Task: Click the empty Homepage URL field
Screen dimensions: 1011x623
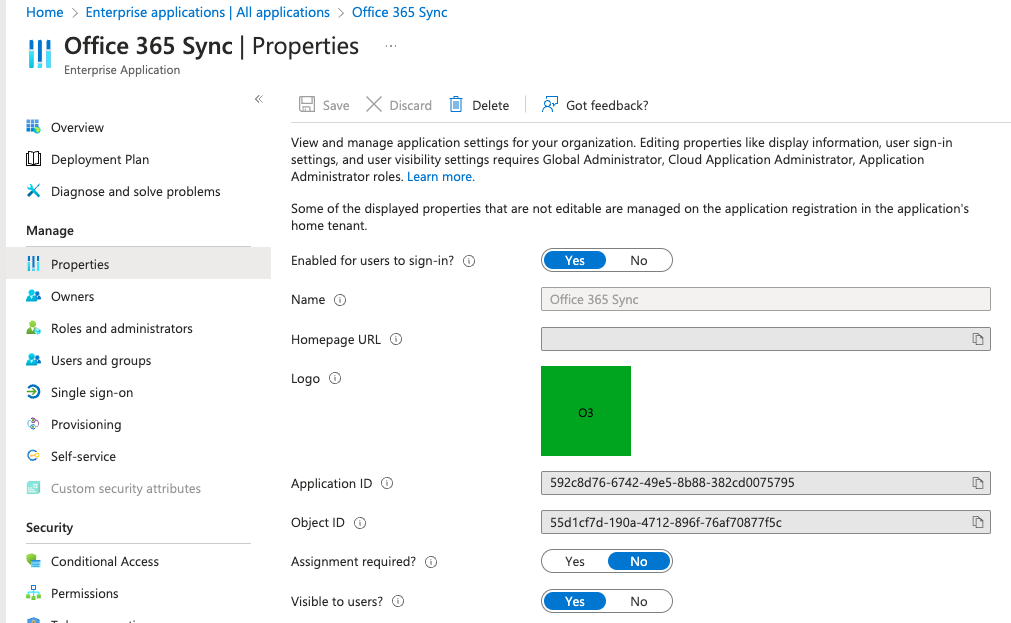Action: (x=765, y=339)
